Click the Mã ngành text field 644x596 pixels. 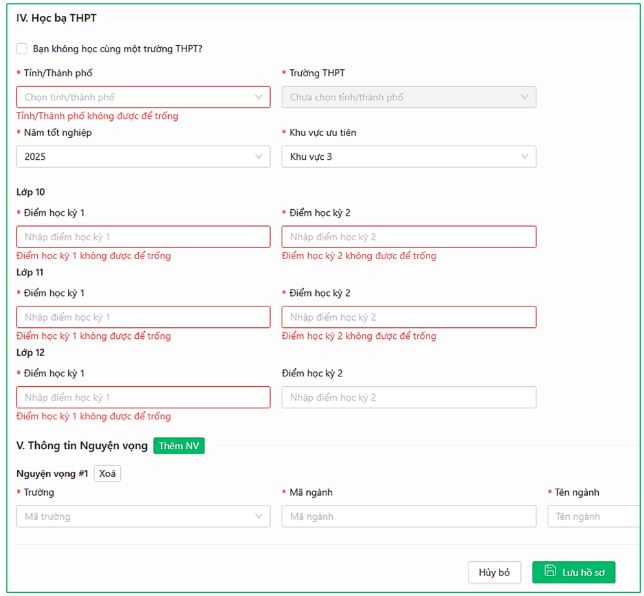[x=408, y=517]
